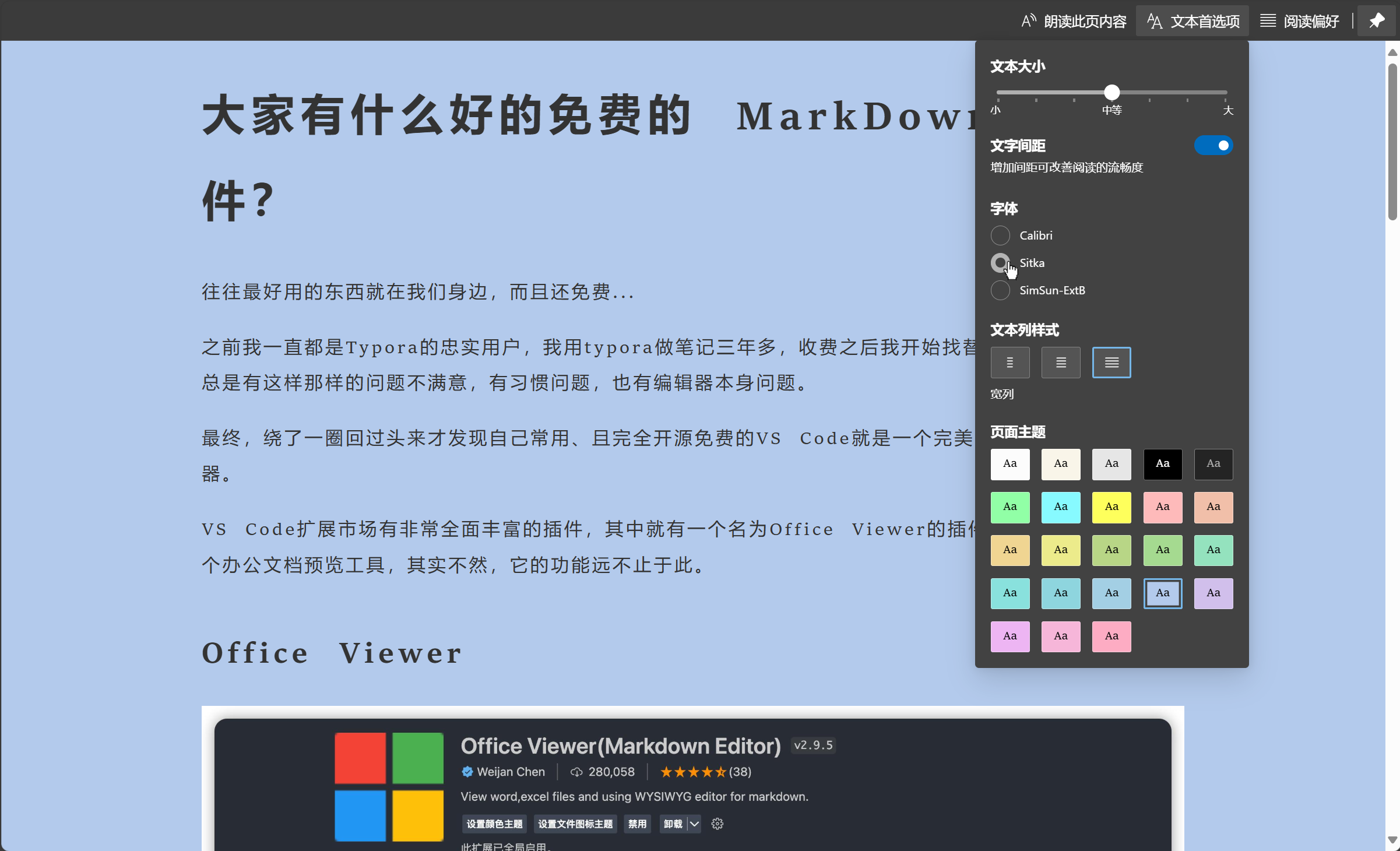The height and width of the screenshot is (851, 1400).
Task: Click the Office Viewer colored logo image
Action: (x=389, y=786)
